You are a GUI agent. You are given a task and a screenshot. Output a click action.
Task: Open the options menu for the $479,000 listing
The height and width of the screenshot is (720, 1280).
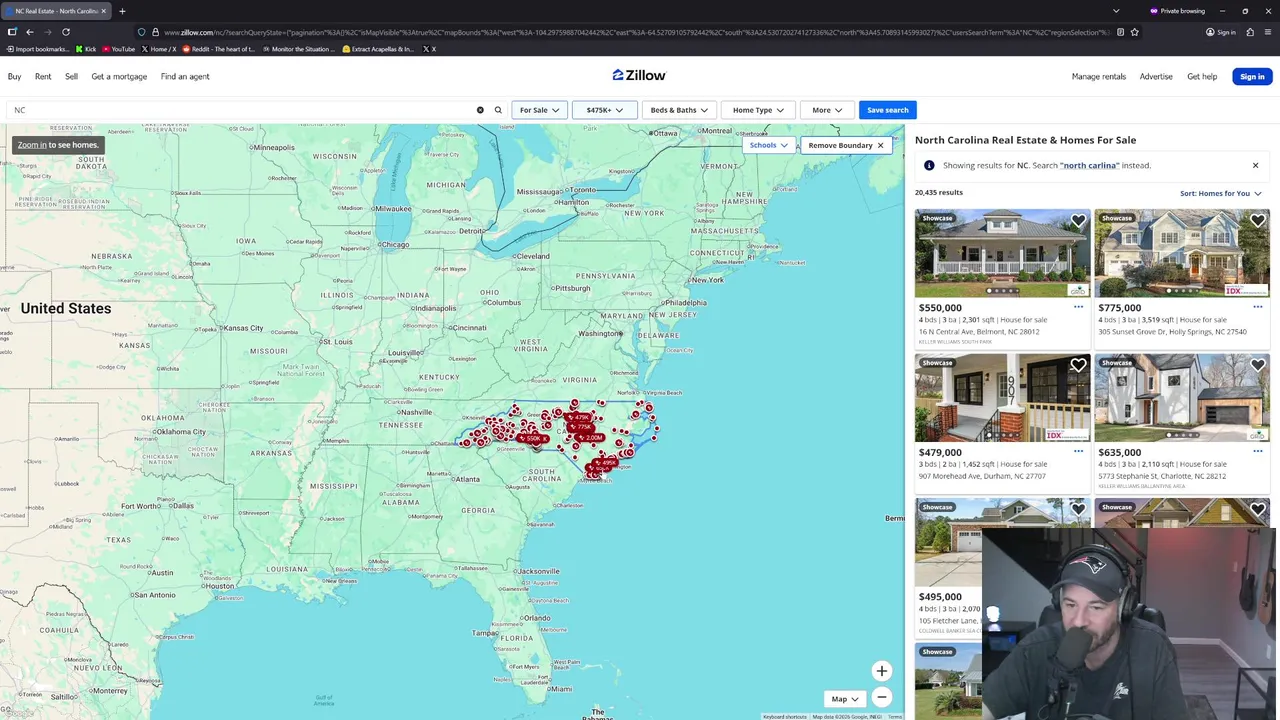[x=1078, y=451]
